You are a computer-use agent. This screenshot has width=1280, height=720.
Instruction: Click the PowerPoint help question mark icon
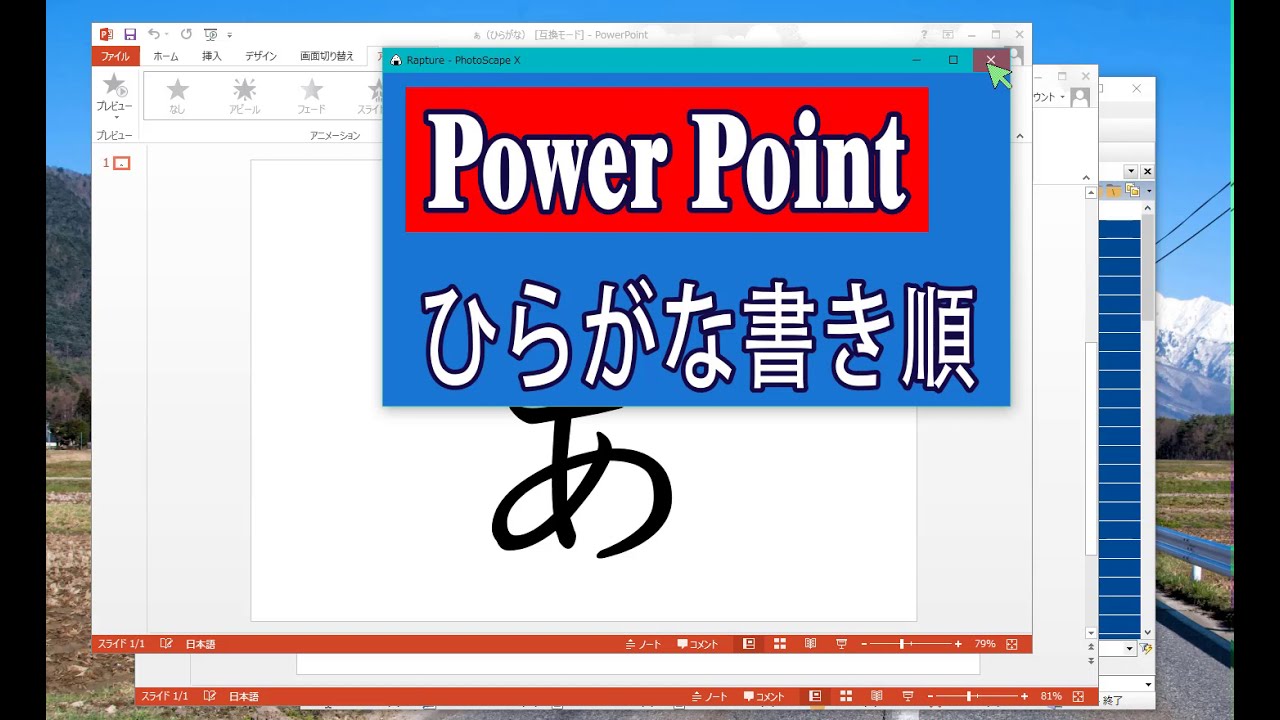pos(923,34)
